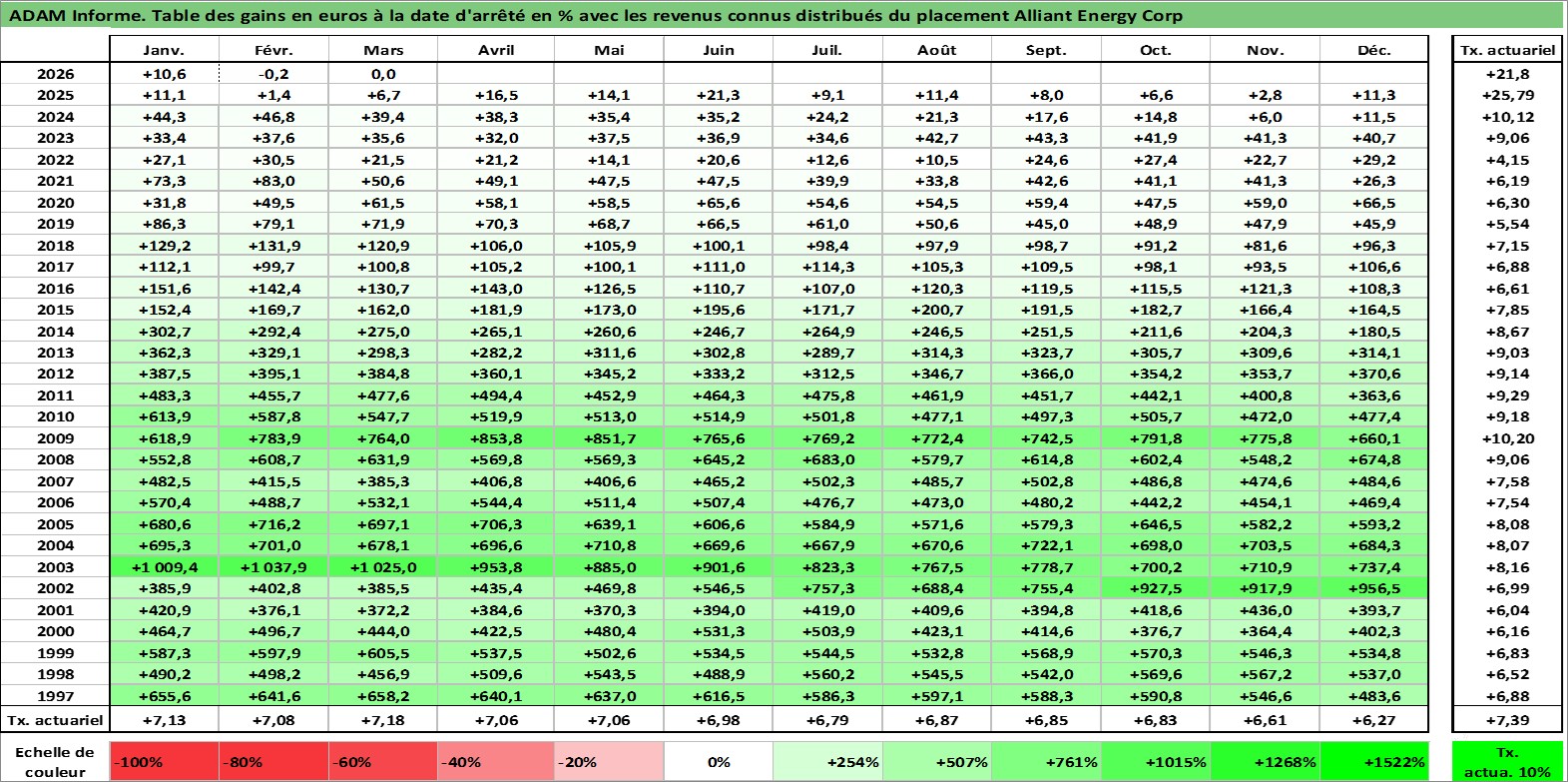The image size is (1568, 782).
Task: Select the 1997 year row label
Action: [55, 695]
